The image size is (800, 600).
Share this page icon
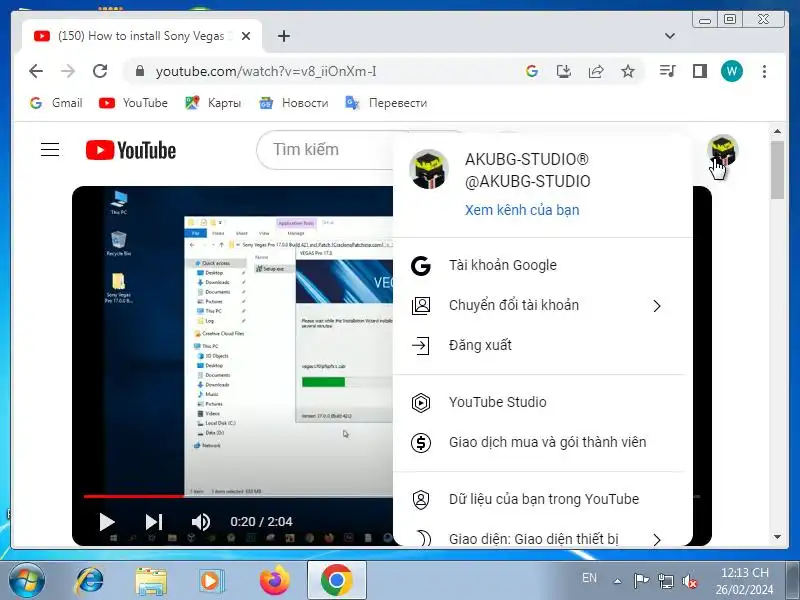click(x=596, y=71)
